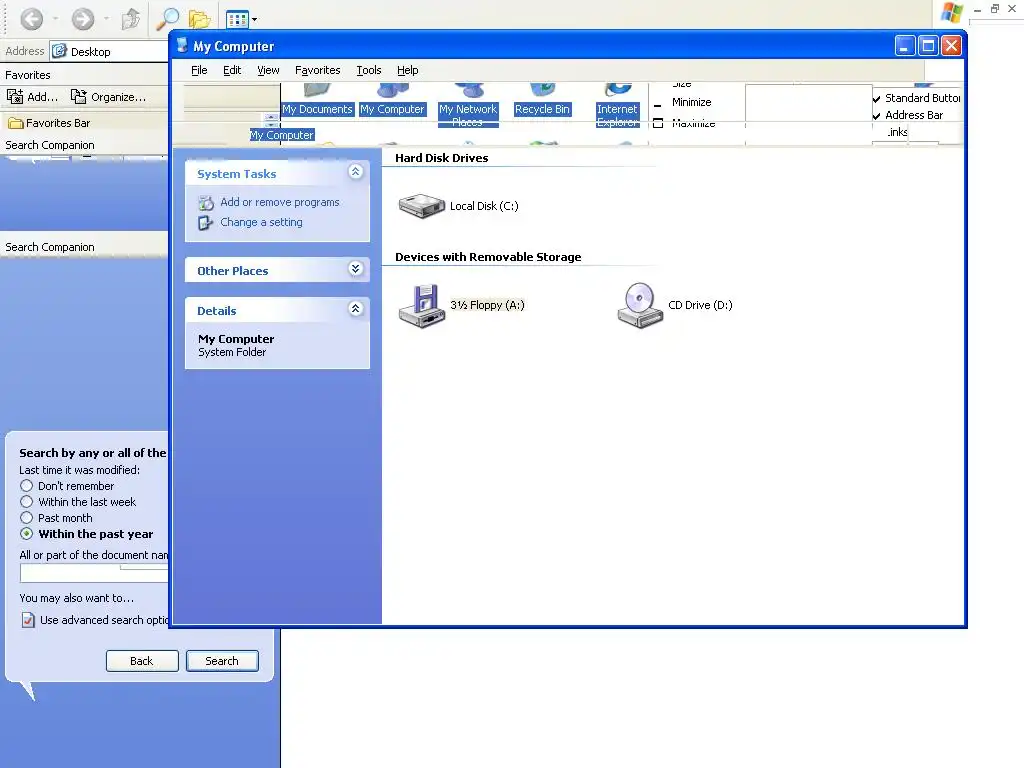Click the document name text field
Image resolution: width=1024 pixels, height=768 pixels.
coord(94,573)
